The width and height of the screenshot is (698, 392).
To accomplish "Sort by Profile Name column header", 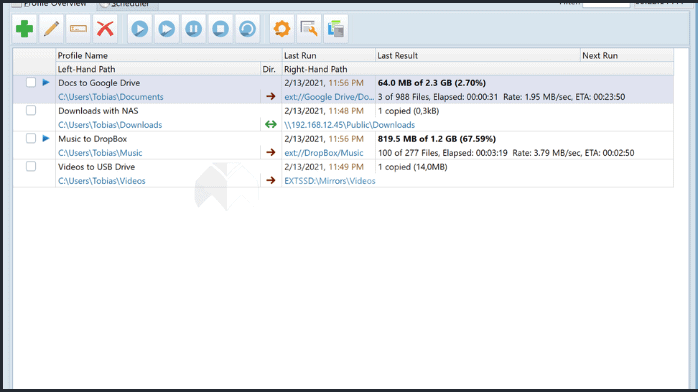I will 169,56.
